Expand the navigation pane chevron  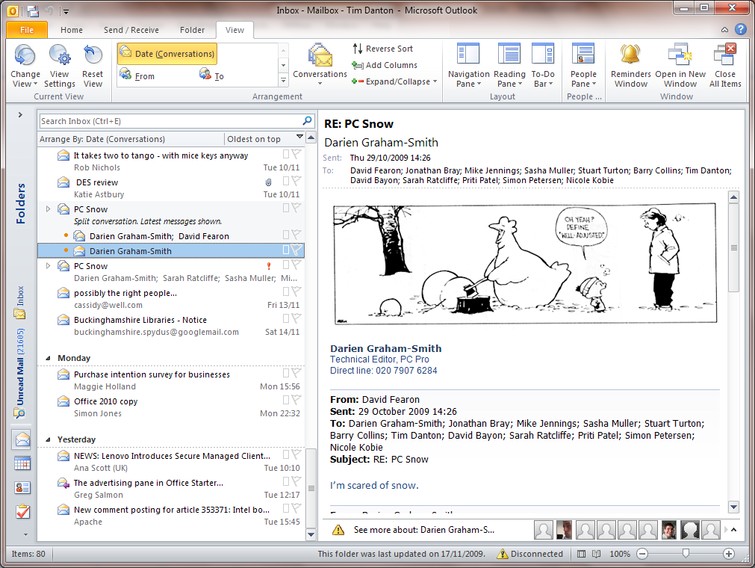(20, 115)
